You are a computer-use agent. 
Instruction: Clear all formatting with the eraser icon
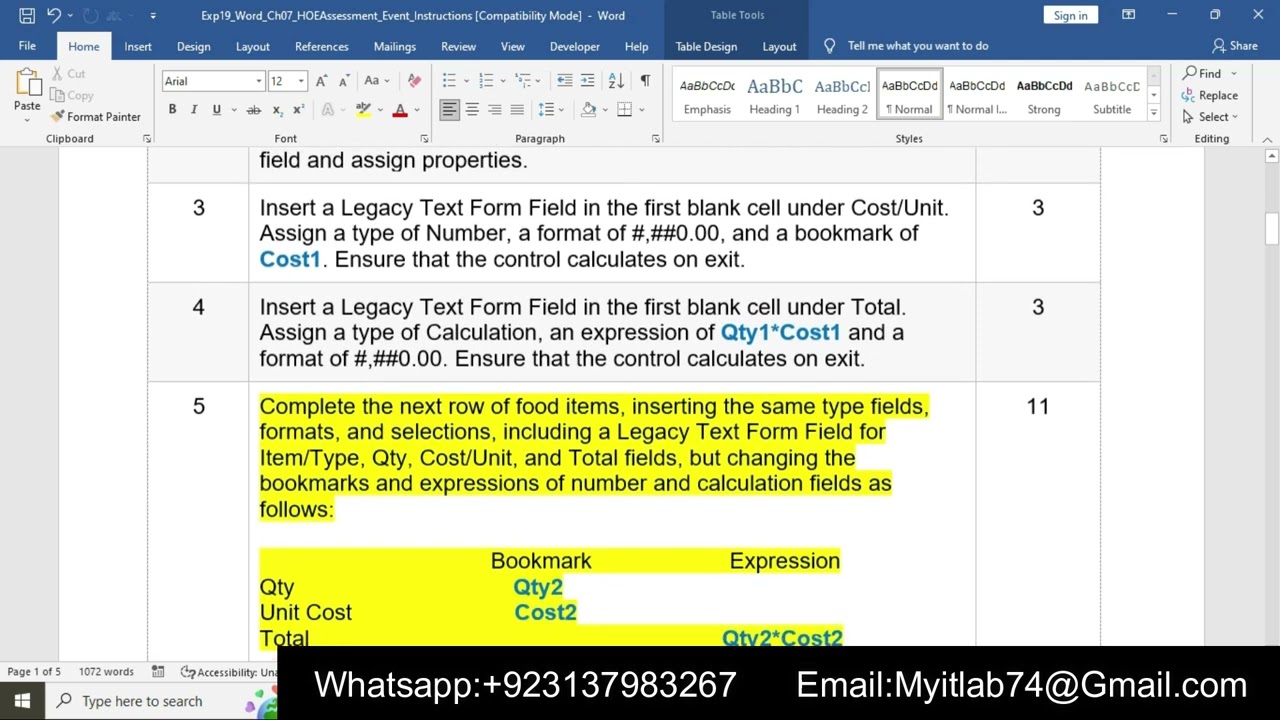[415, 81]
